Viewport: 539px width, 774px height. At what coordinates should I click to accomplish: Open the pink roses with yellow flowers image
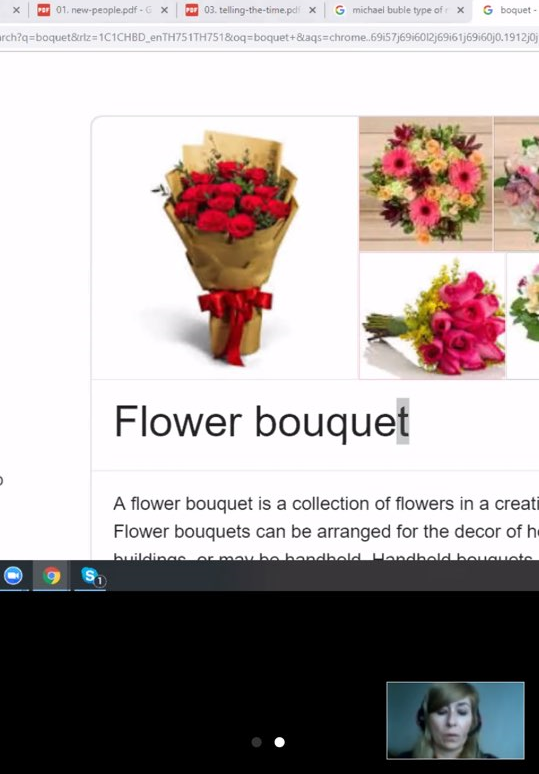click(432, 316)
